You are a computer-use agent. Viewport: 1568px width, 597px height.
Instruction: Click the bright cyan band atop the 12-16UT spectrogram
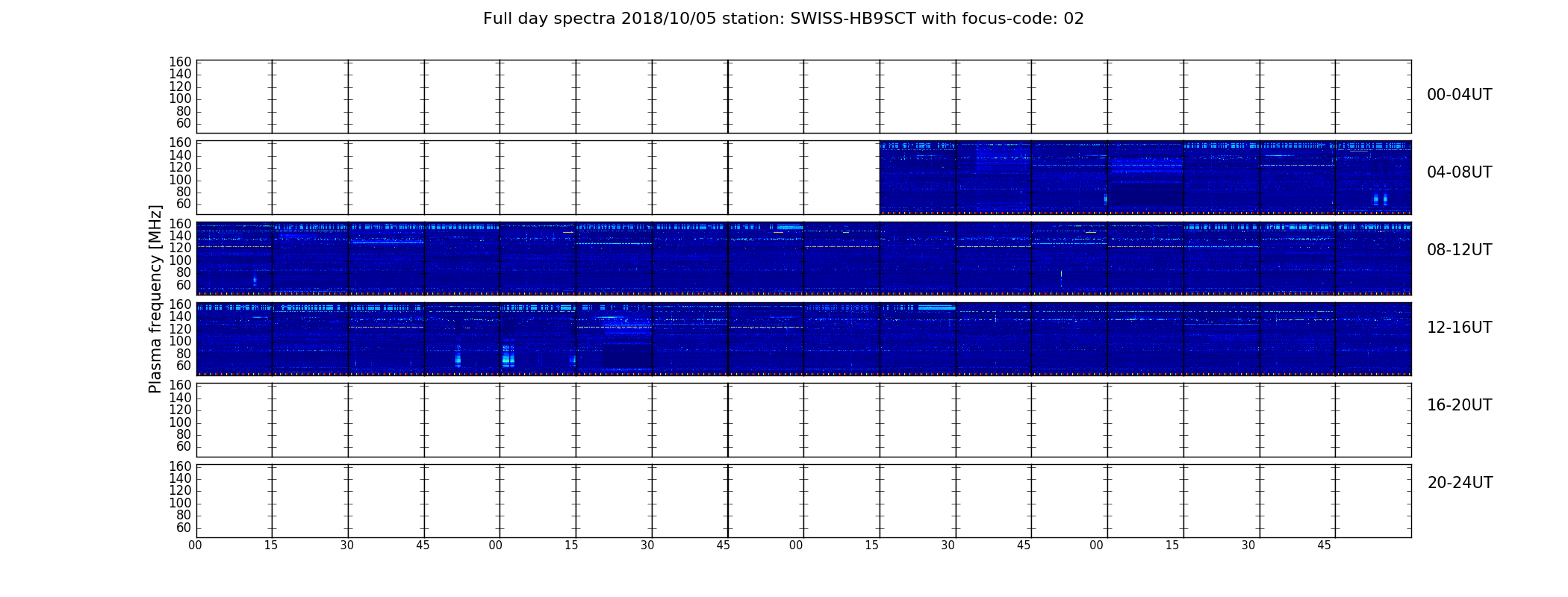click(x=936, y=307)
